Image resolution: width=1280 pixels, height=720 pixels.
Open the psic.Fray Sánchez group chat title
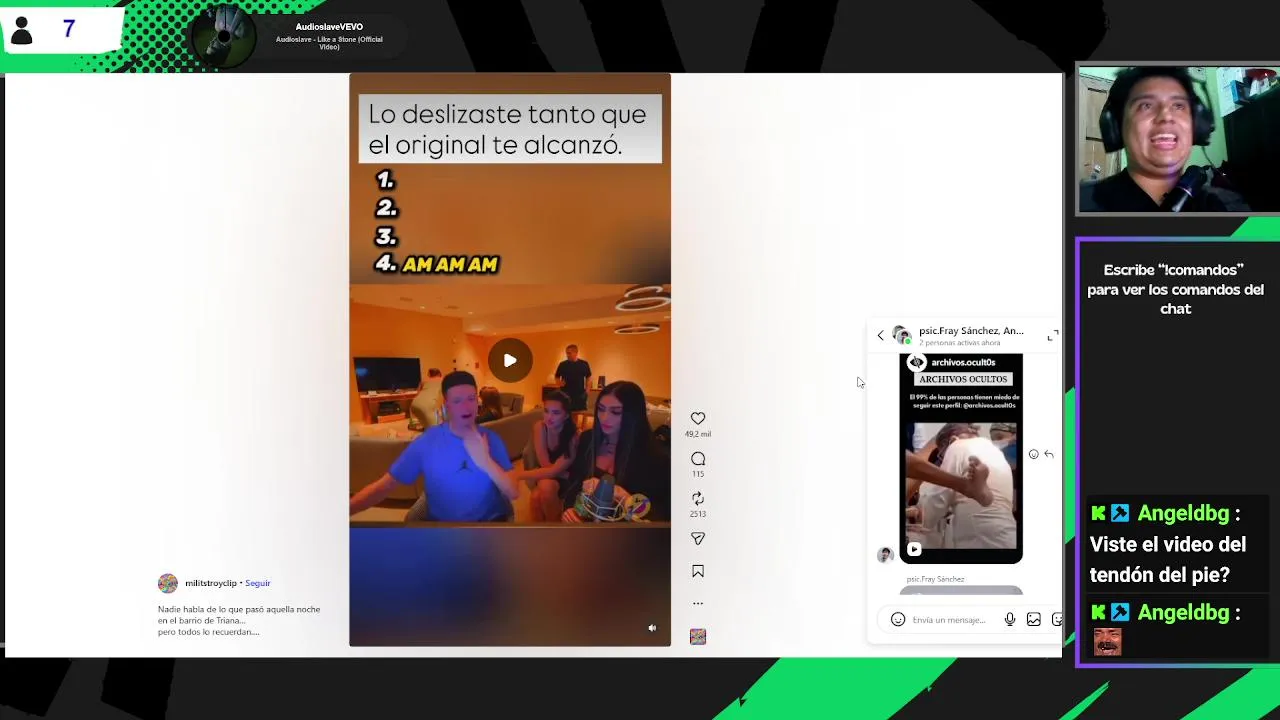(971, 330)
